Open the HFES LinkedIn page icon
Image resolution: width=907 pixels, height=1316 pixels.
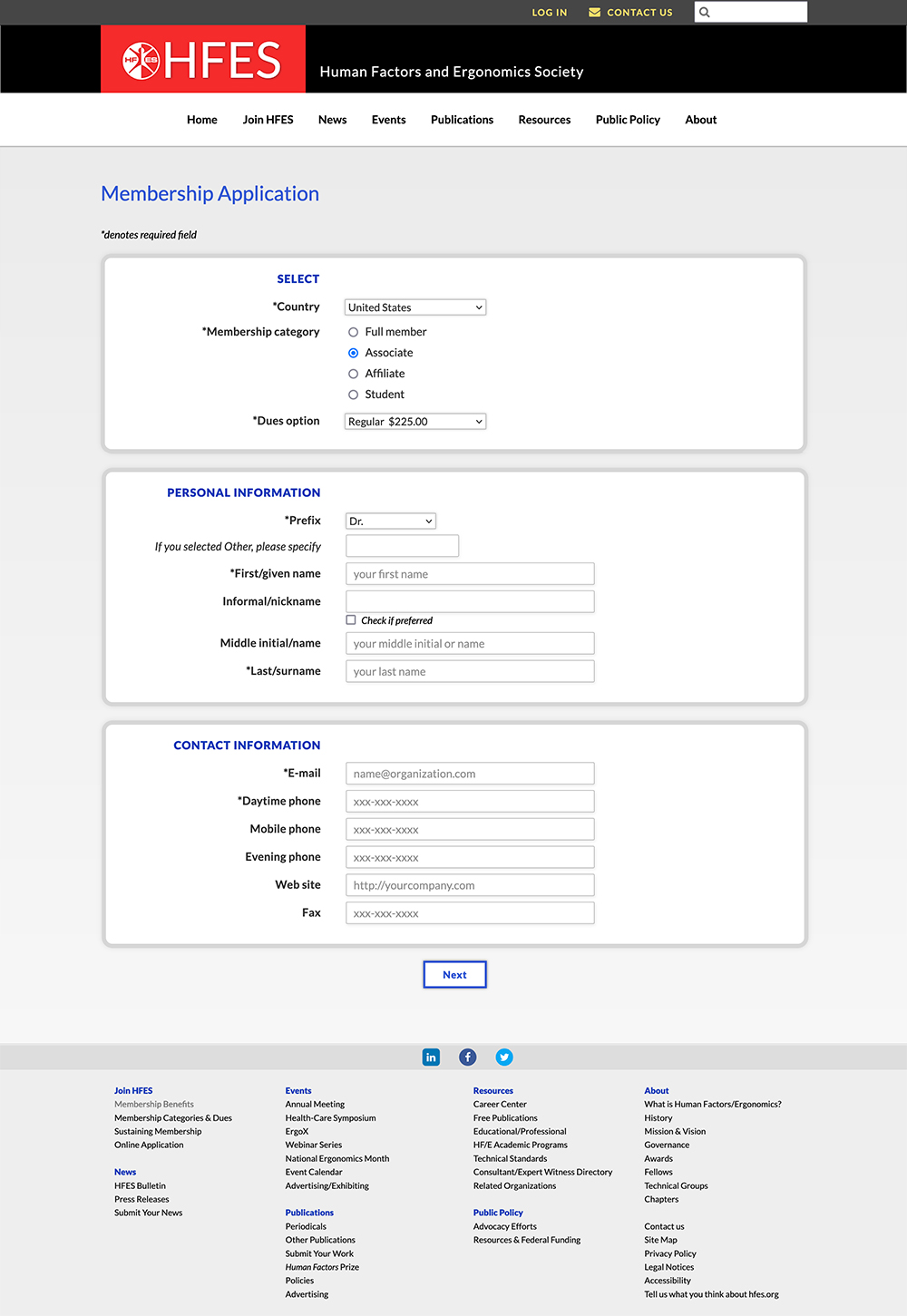431,1057
